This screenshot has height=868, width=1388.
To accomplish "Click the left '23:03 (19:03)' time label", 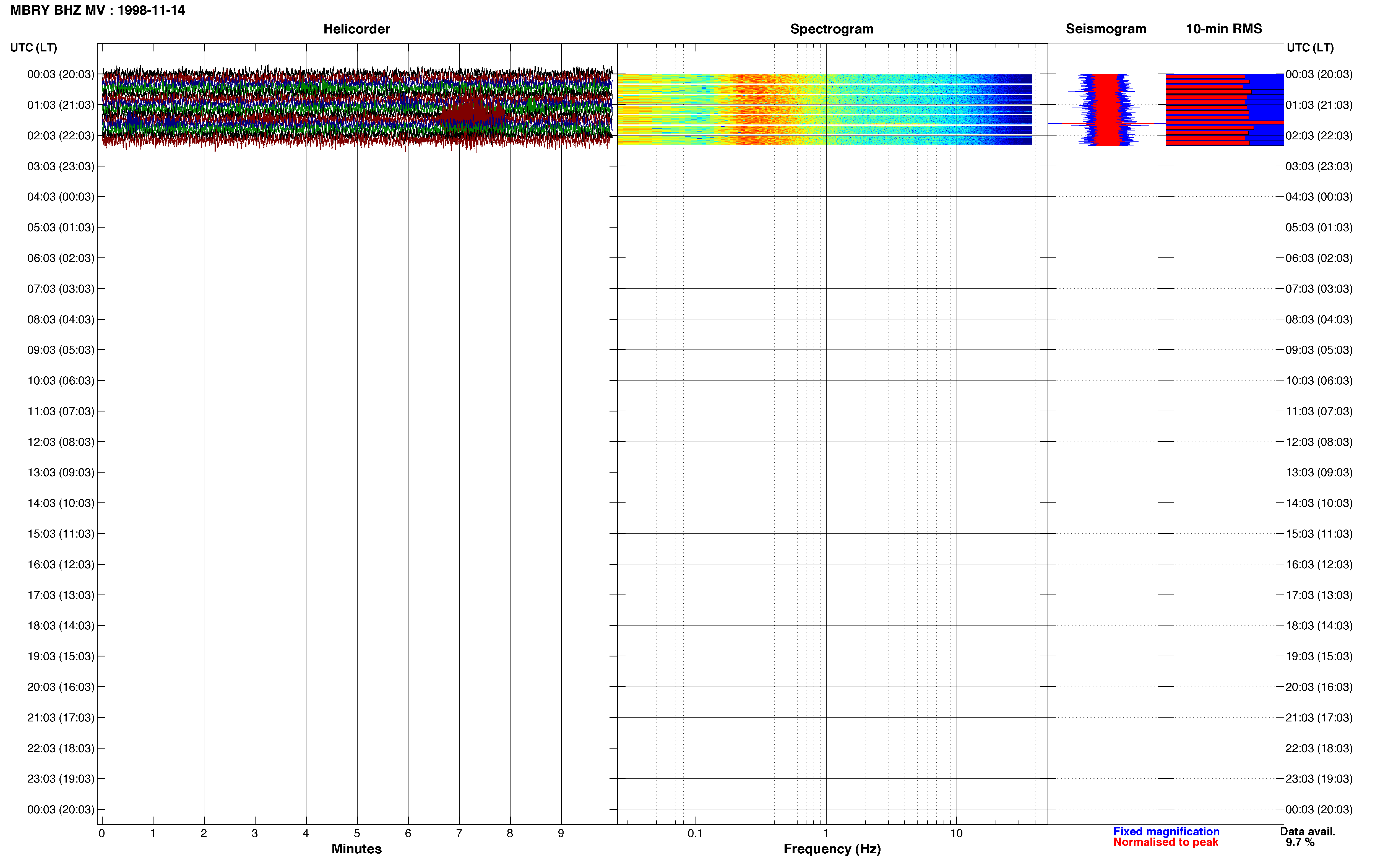I will (x=60, y=779).
